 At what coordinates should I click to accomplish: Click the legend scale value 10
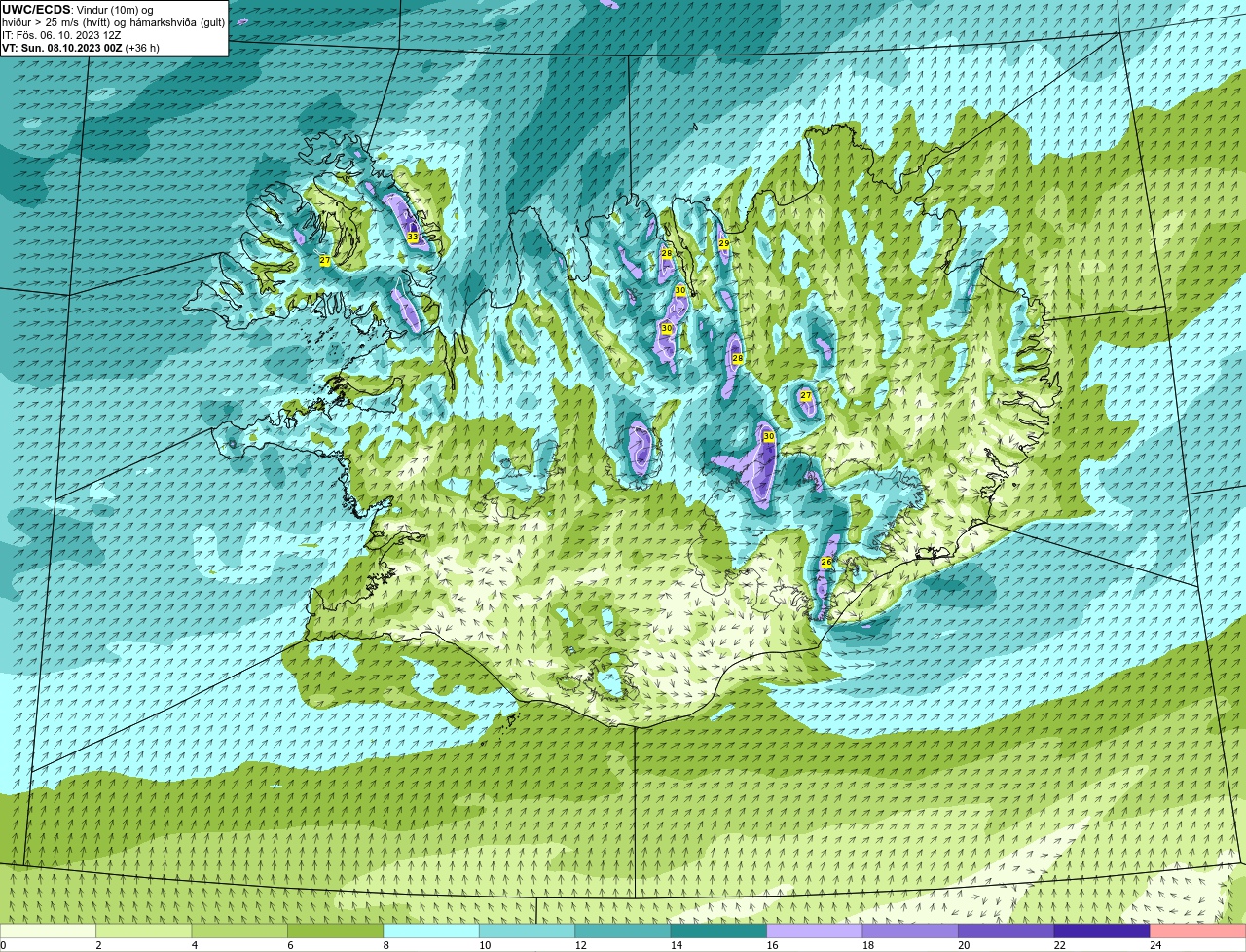(x=485, y=945)
